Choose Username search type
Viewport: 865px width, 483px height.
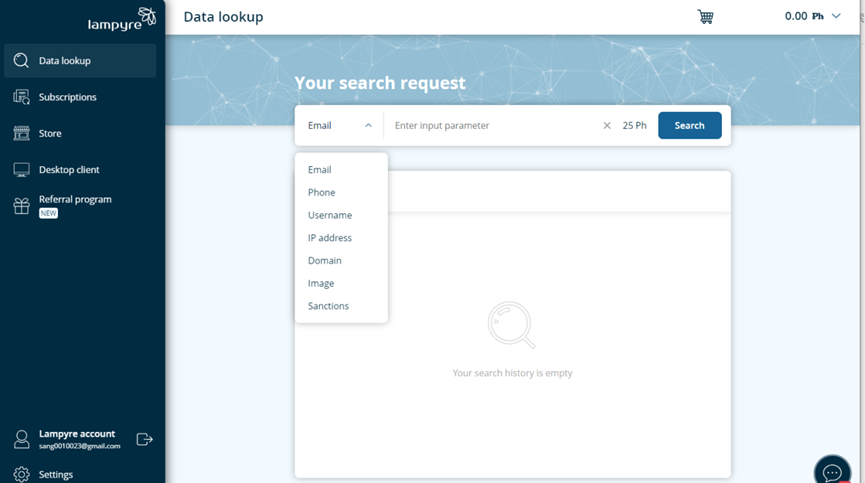pyautogui.click(x=330, y=215)
